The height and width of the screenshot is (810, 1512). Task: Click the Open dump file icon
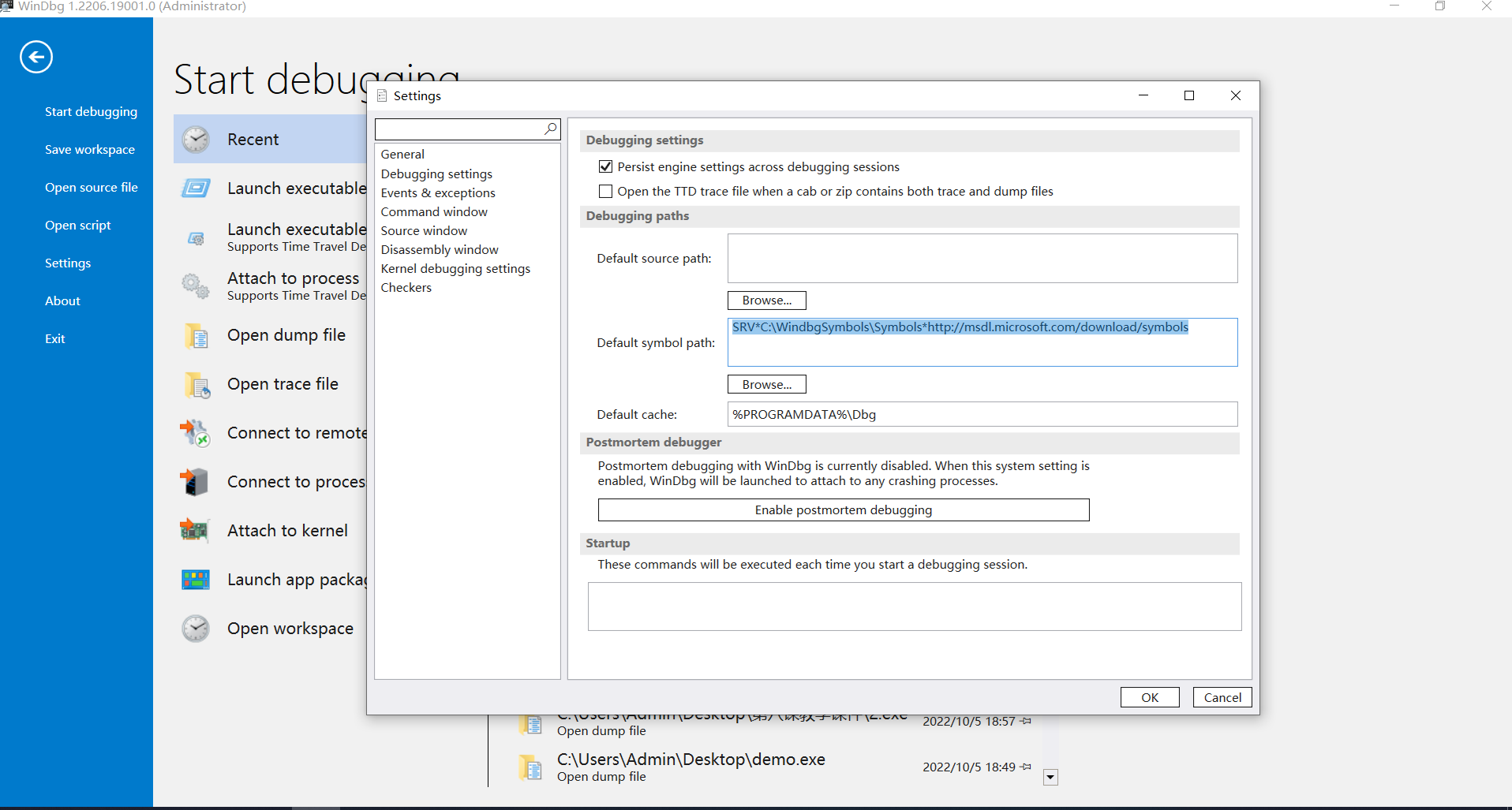196,335
